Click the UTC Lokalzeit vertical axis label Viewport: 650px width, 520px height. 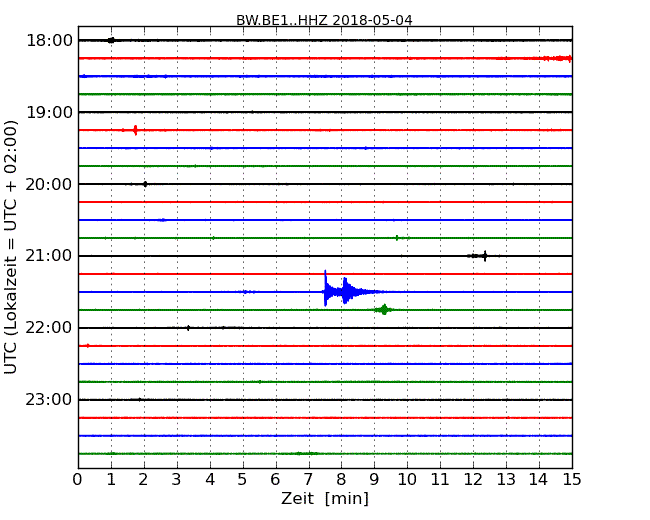(11, 247)
